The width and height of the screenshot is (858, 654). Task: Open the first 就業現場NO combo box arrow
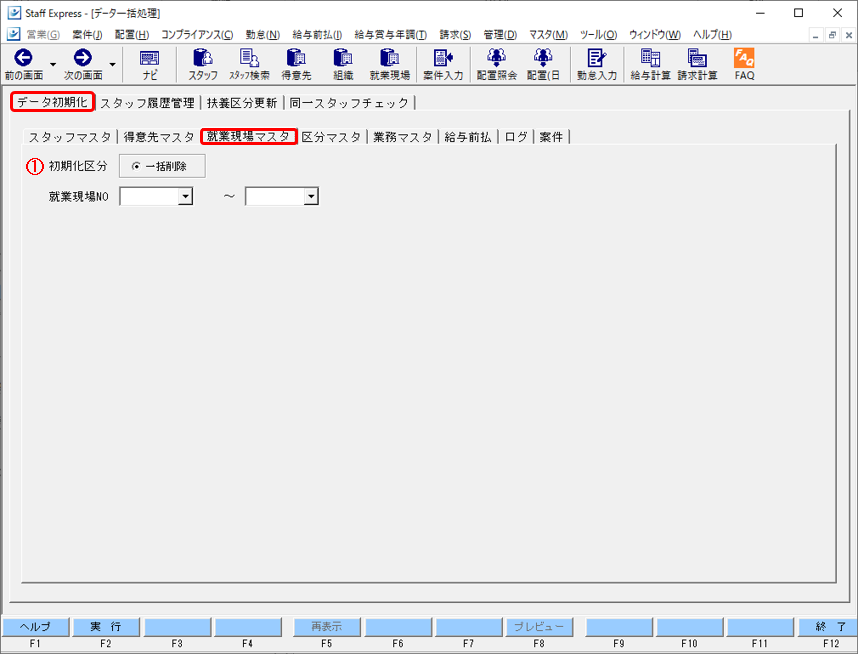(x=185, y=196)
